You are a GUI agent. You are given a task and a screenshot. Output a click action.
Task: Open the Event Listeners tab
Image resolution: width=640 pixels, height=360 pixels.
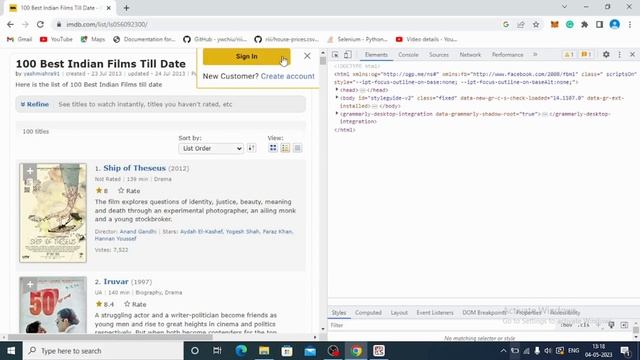(x=435, y=313)
